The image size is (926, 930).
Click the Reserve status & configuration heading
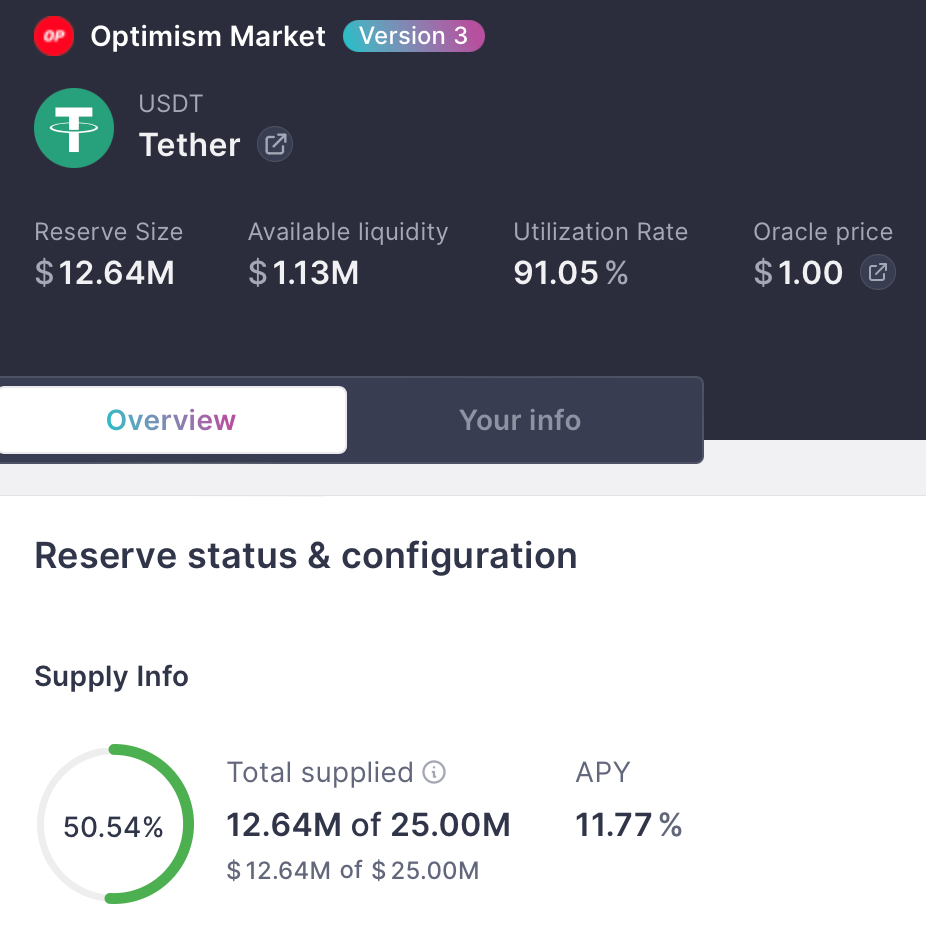305,555
